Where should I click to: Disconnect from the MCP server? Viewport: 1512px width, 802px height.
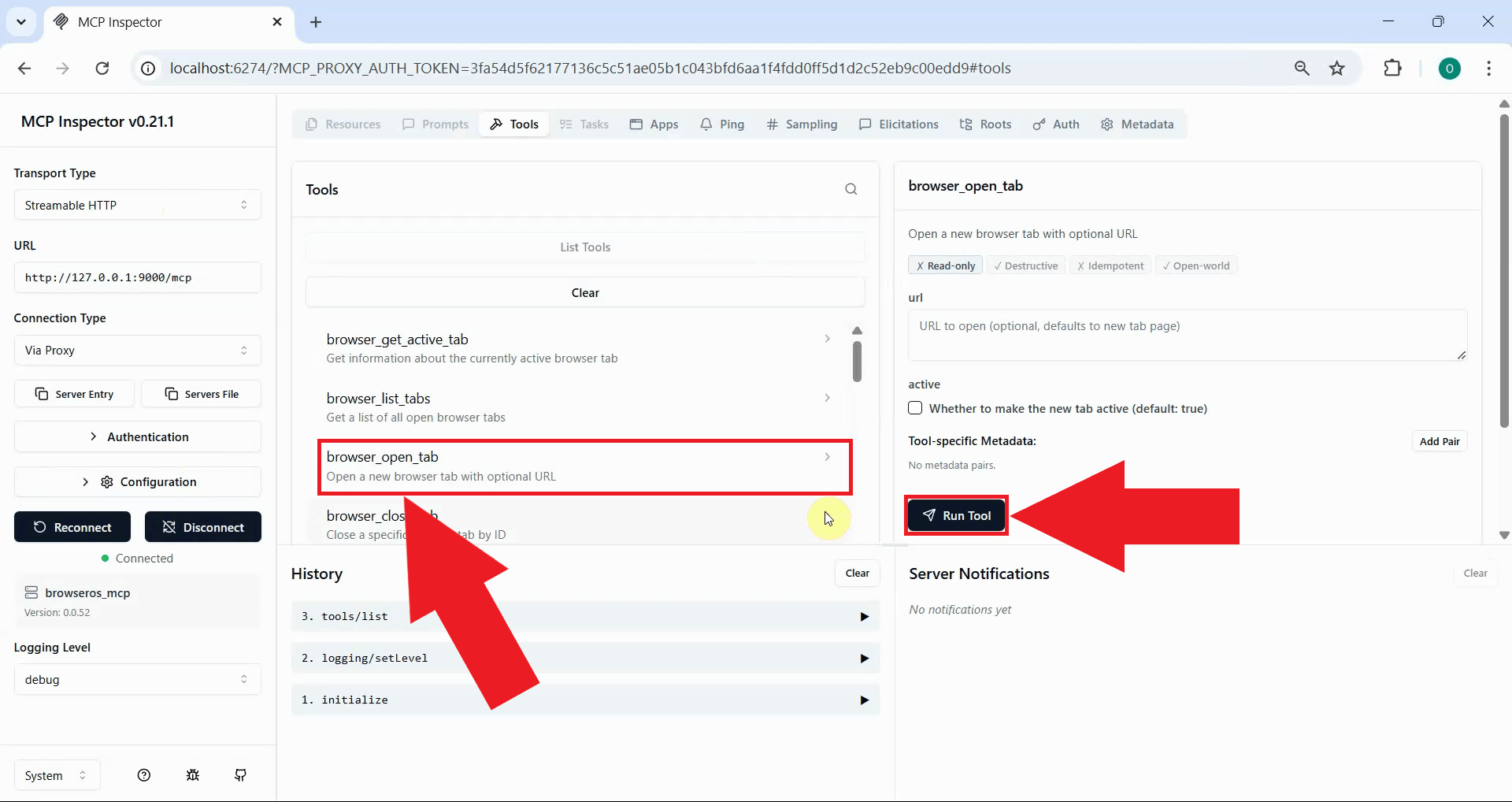coord(203,526)
